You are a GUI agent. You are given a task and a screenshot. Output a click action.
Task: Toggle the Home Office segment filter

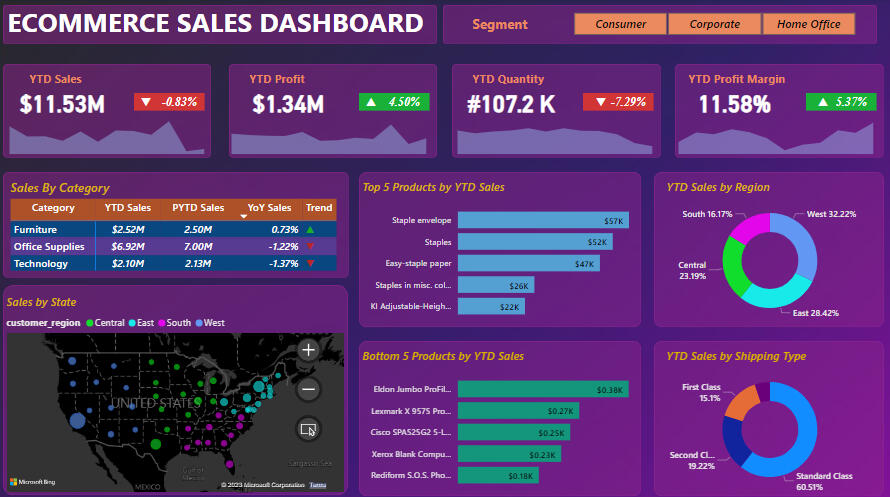click(x=808, y=24)
